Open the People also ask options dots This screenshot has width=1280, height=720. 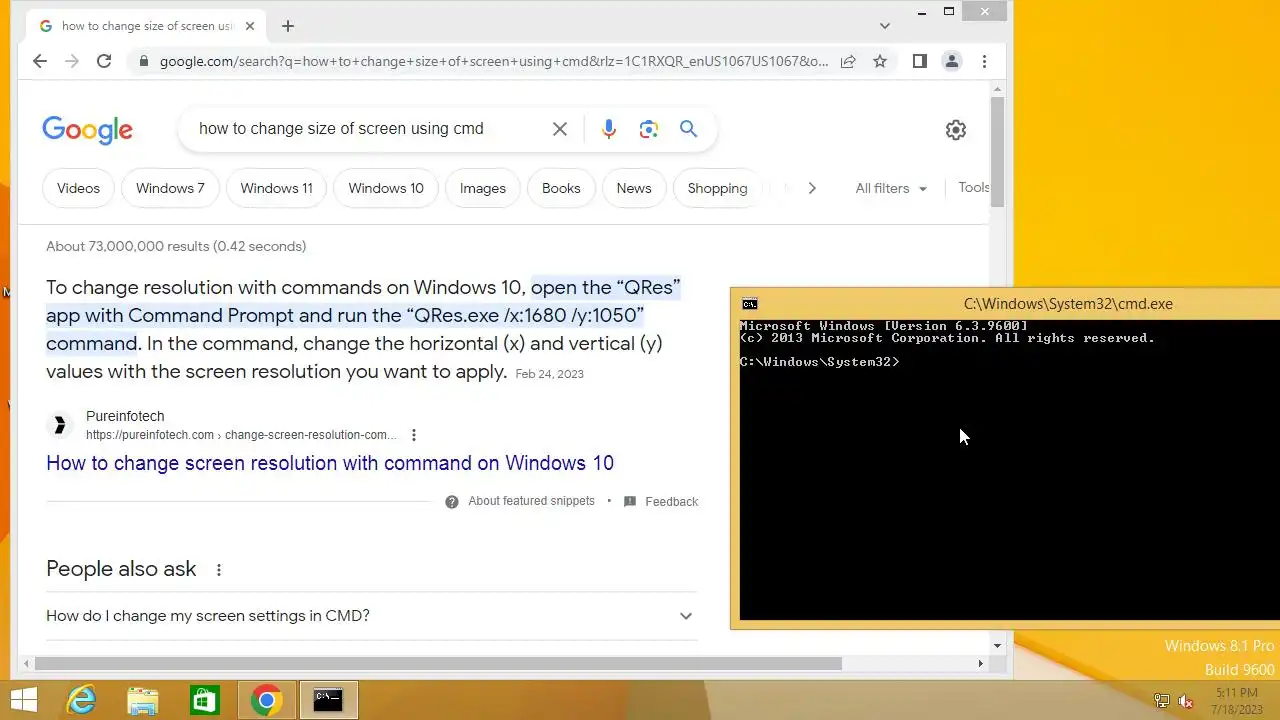pos(218,569)
